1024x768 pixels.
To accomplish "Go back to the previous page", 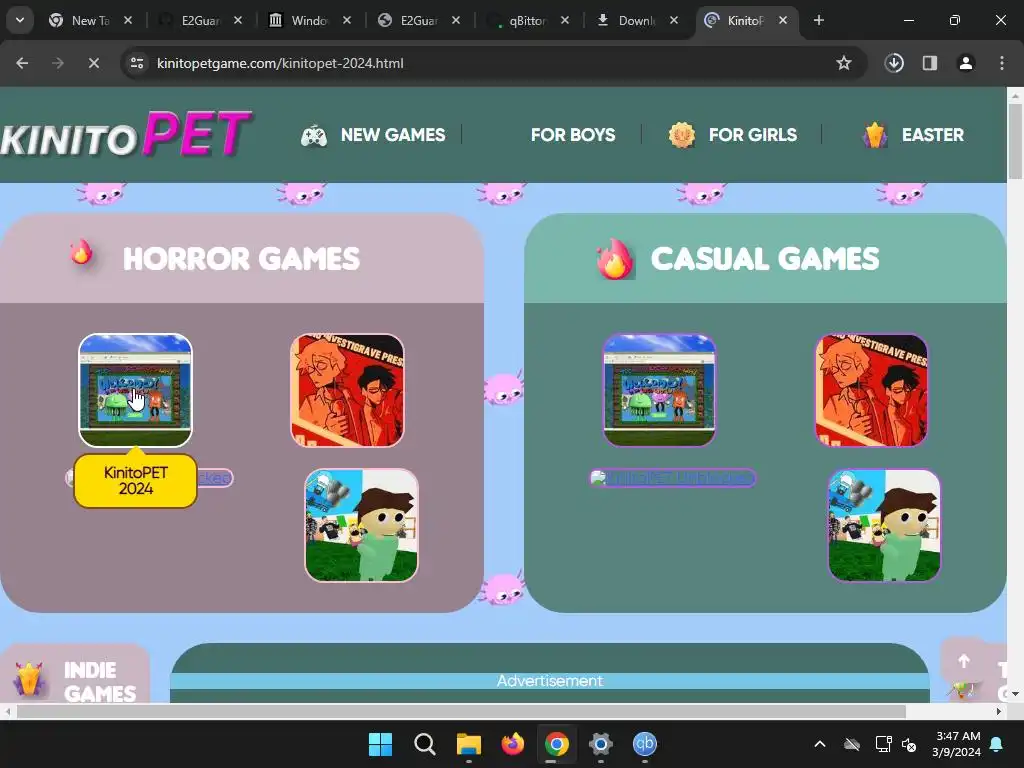I will point(22,63).
